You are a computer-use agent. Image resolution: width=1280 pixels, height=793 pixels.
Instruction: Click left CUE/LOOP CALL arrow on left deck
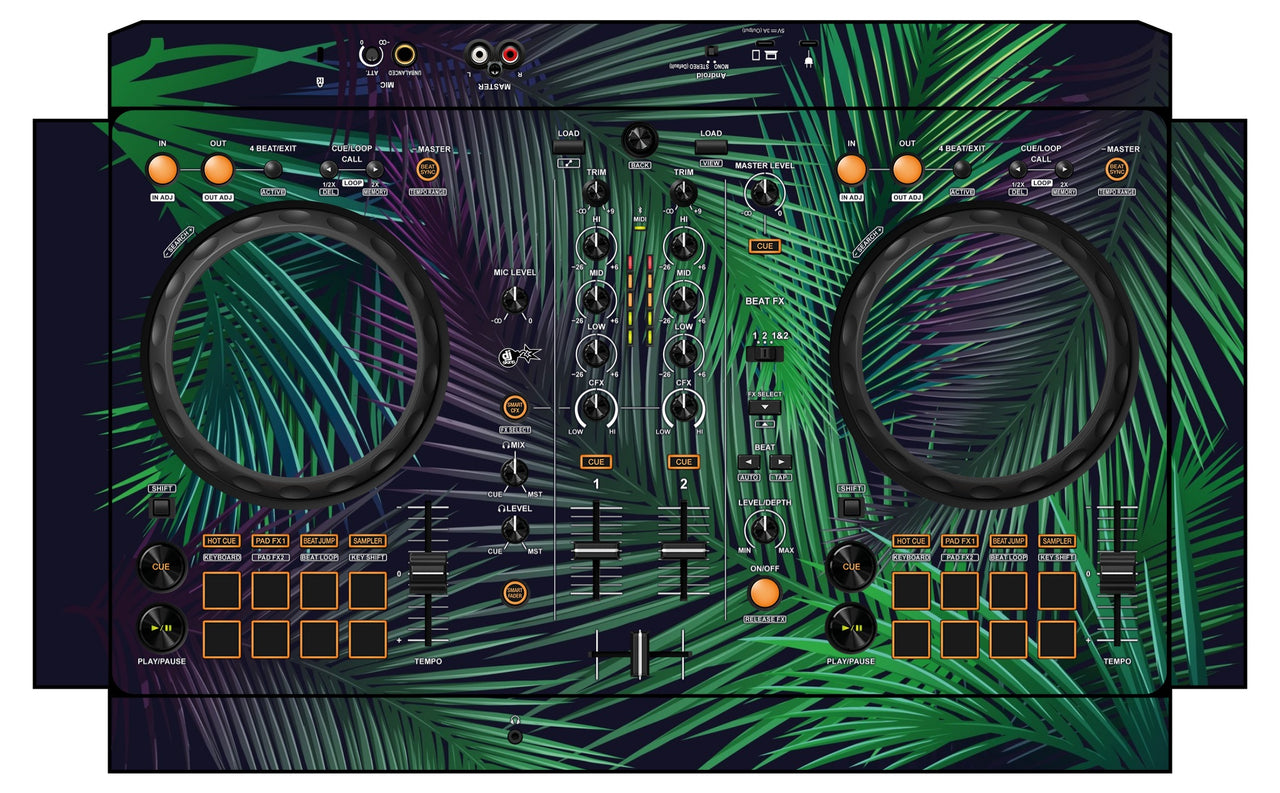point(327,169)
